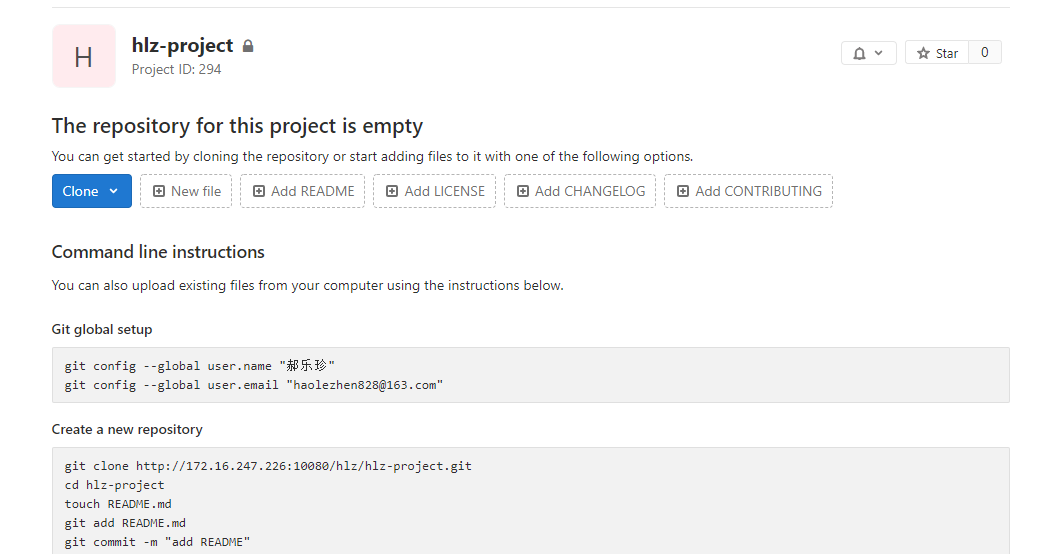This screenshot has width=1052, height=554.
Task: Open the Clone dropdown
Action: pyautogui.click(x=92, y=191)
